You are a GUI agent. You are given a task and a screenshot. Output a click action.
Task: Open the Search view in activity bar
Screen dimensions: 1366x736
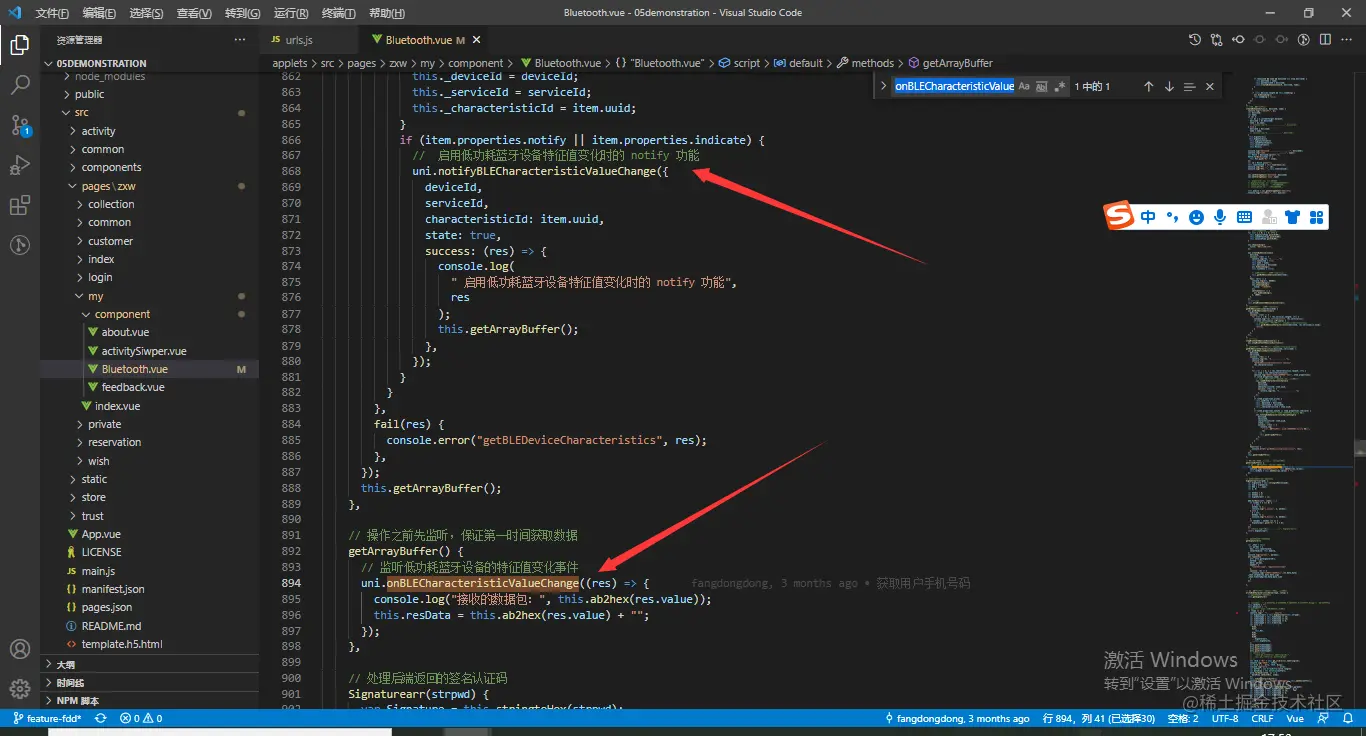coord(19,85)
